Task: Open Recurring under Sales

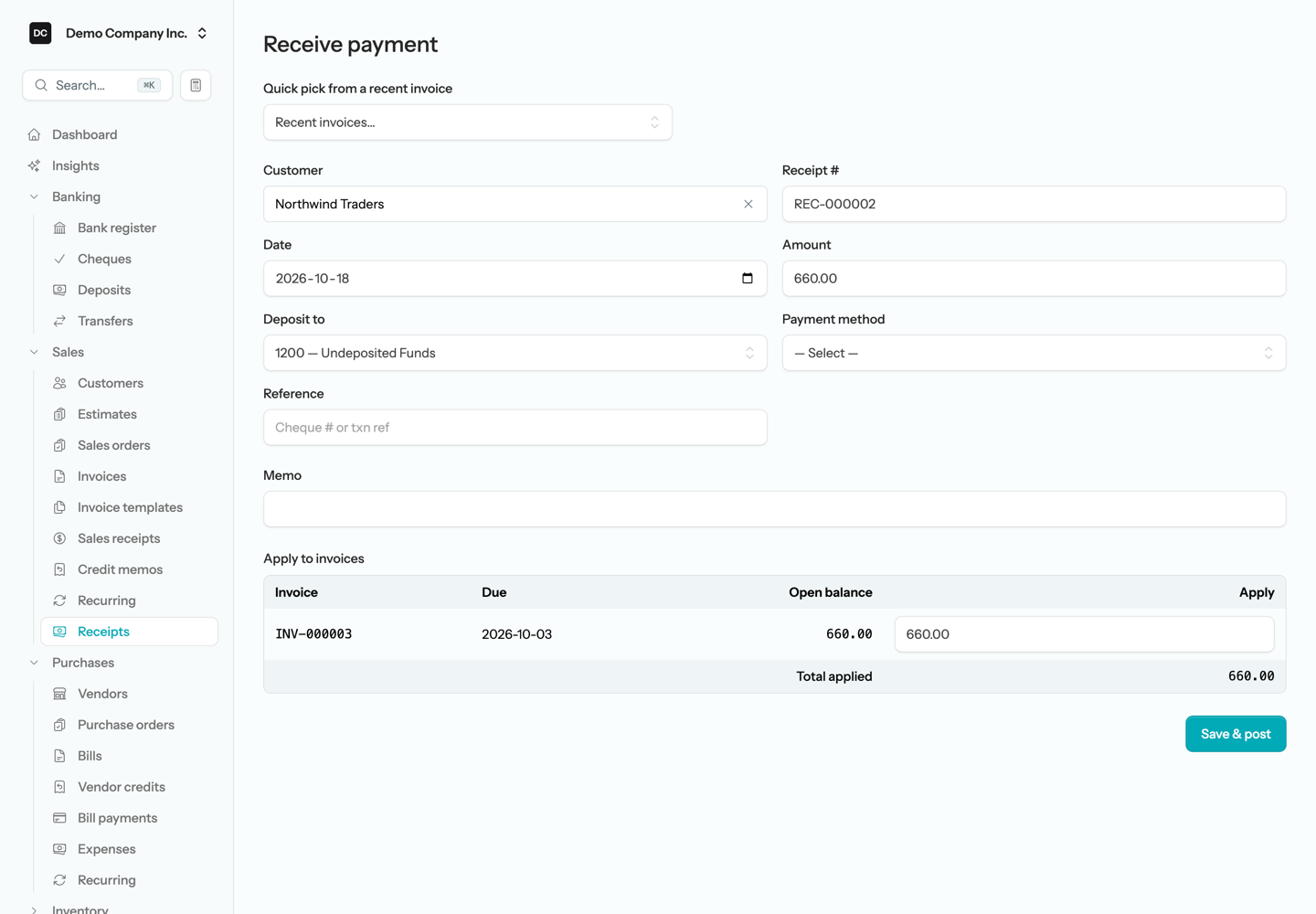Action: point(130,600)
